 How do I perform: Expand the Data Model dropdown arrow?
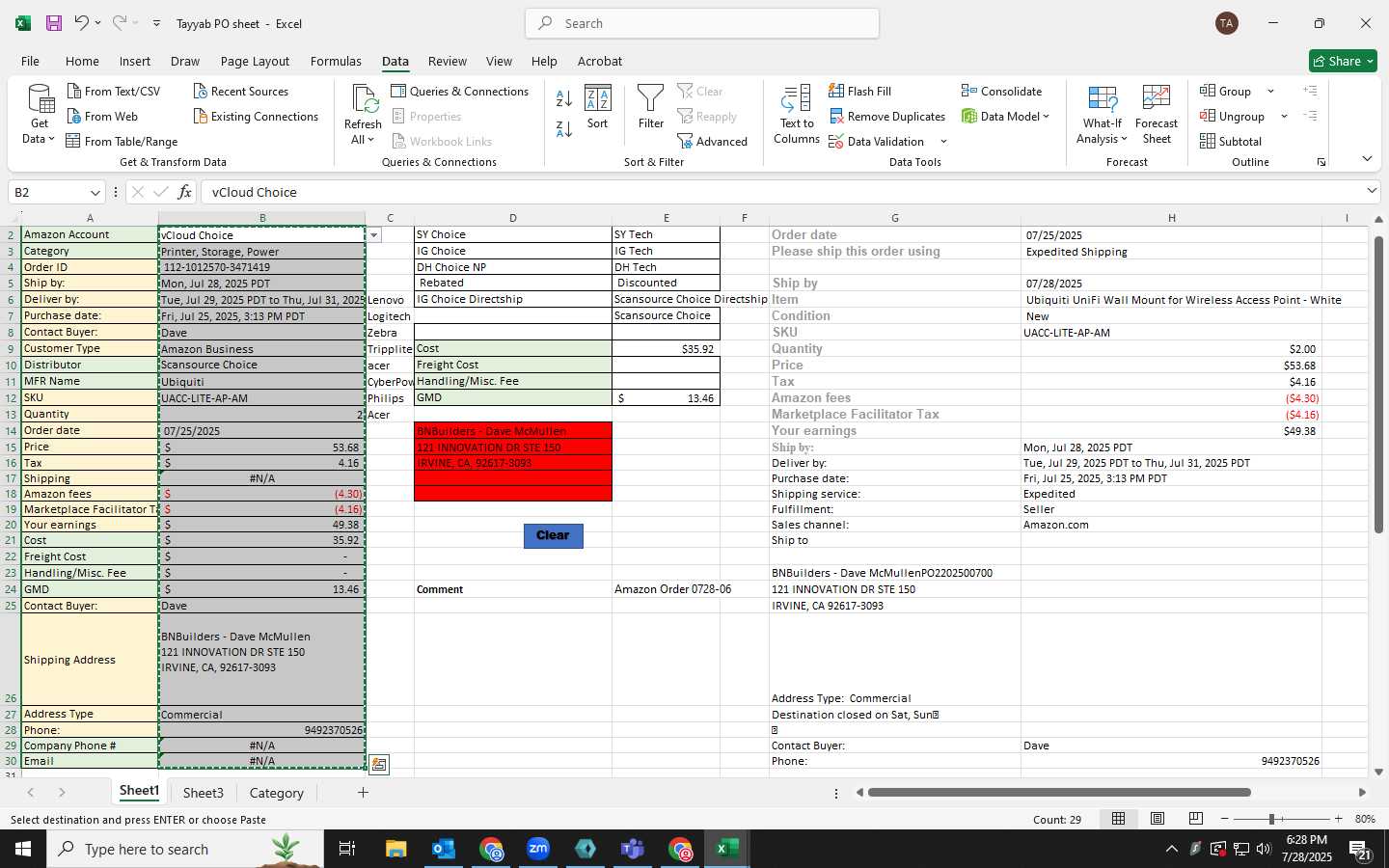pyautogui.click(x=1046, y=116)
